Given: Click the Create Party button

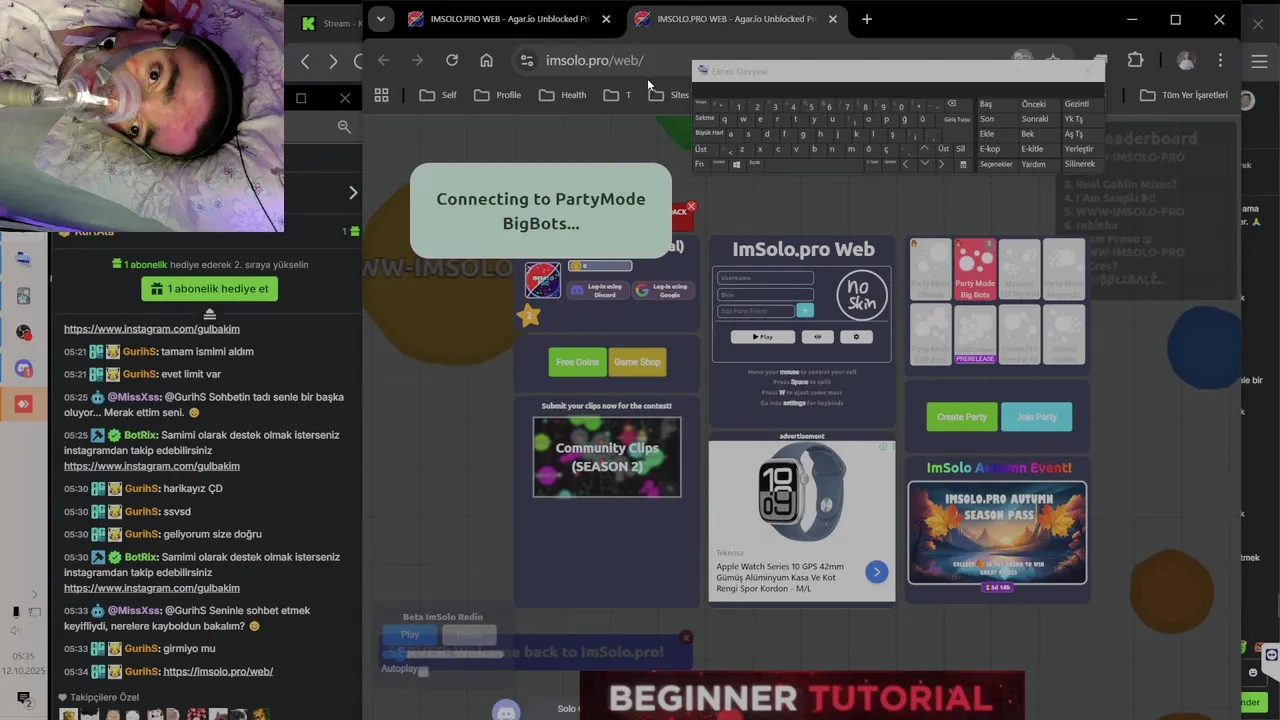Looking at the screenshot, I should 962,417.
